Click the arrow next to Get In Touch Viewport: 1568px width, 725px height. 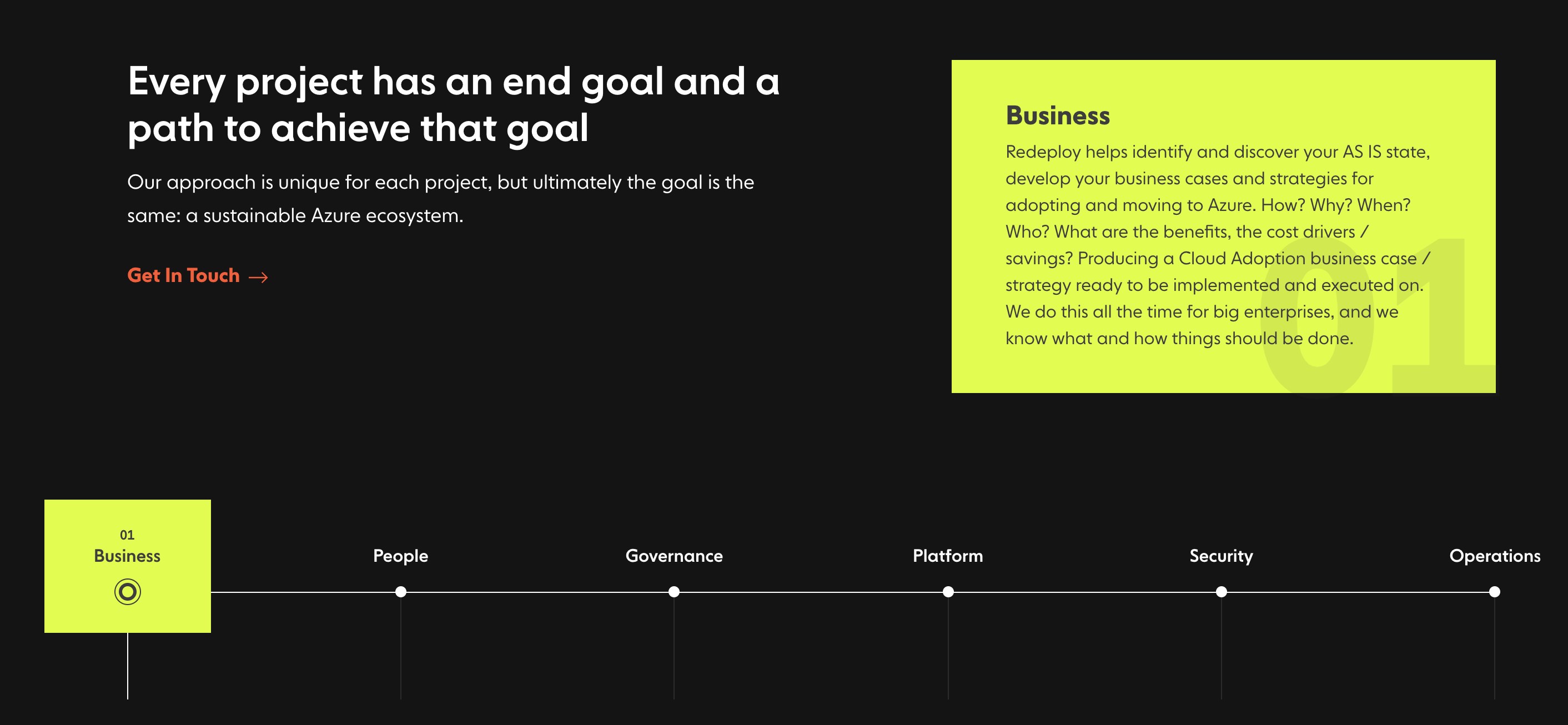259,278
